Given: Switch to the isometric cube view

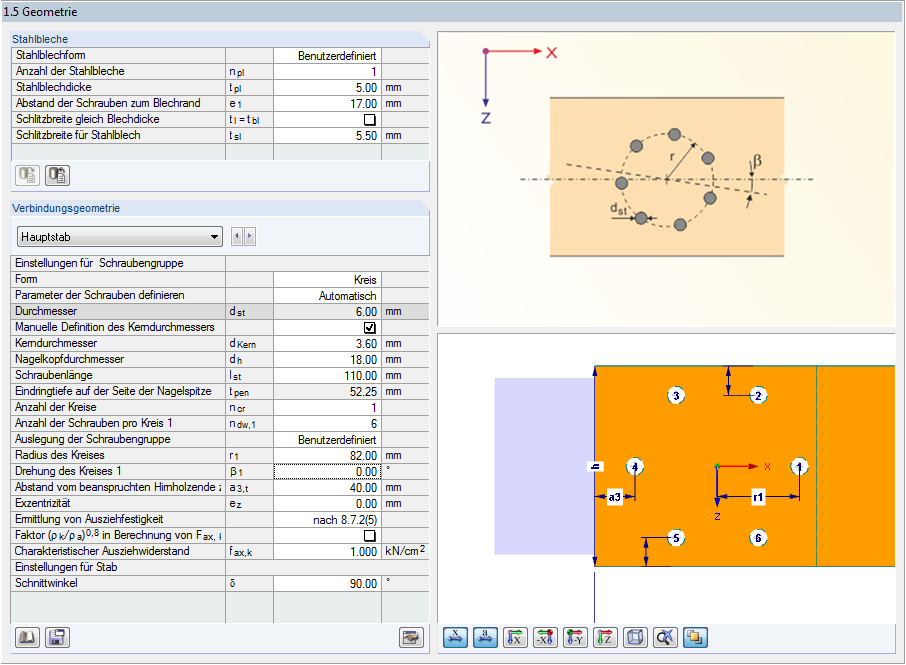Looking at the screenshot, I should click(635, 638).
